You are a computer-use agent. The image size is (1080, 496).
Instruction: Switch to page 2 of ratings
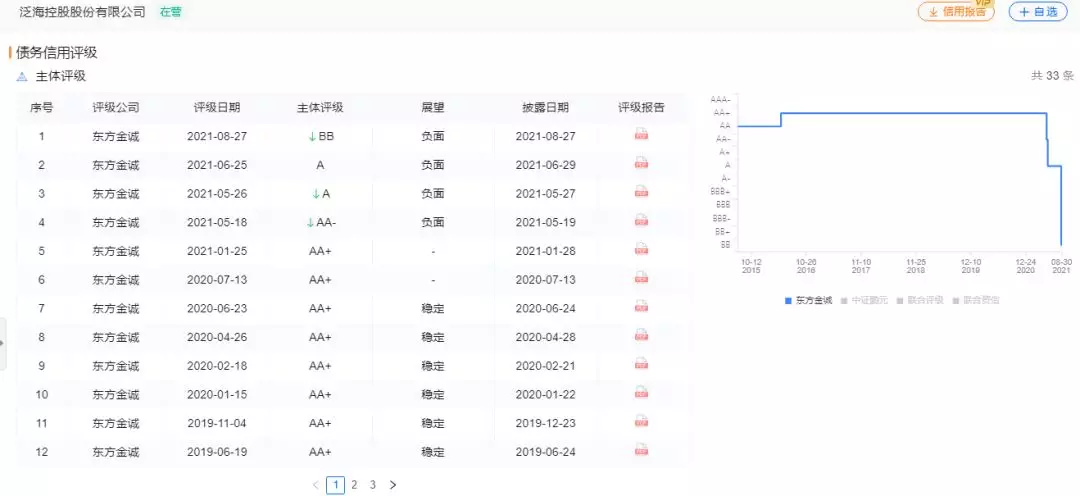[x=354, y=485]
